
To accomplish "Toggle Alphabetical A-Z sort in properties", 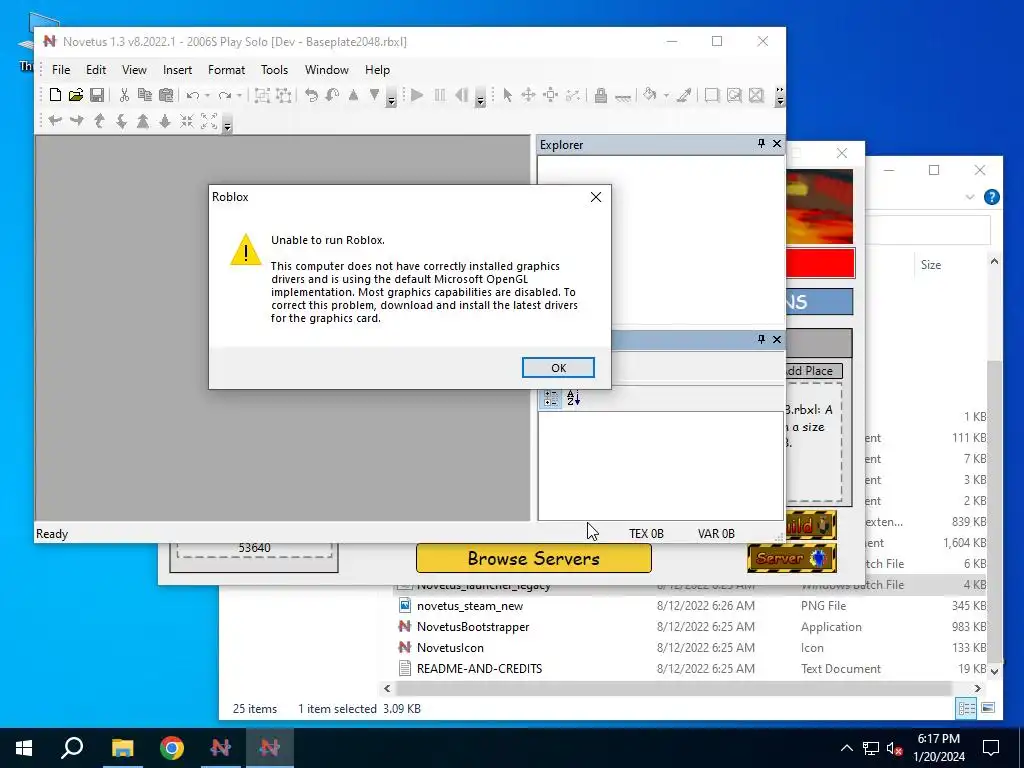I will coord(573,398).
